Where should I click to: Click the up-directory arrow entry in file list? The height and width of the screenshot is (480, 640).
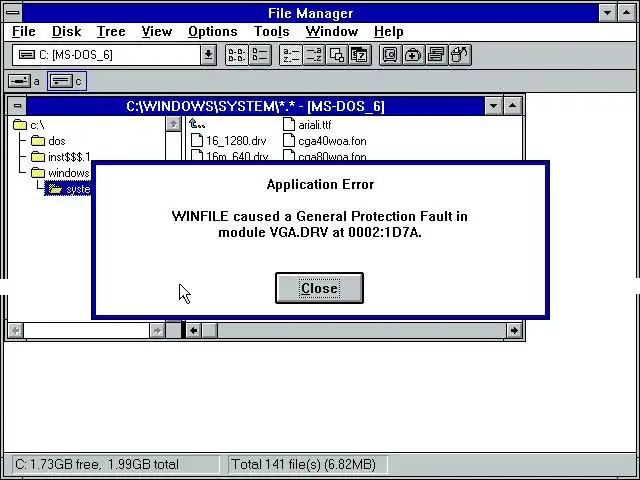[197, 124]
